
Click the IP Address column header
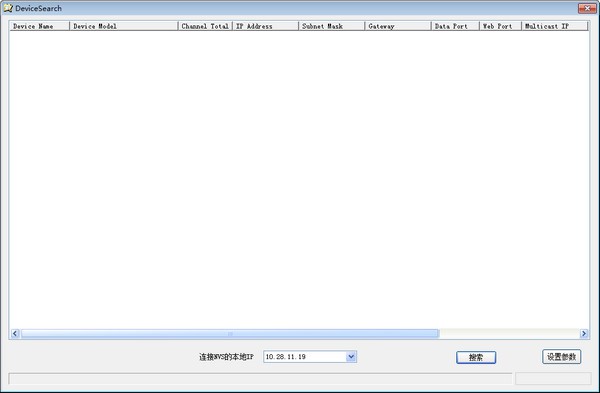[x=266, y=26]
